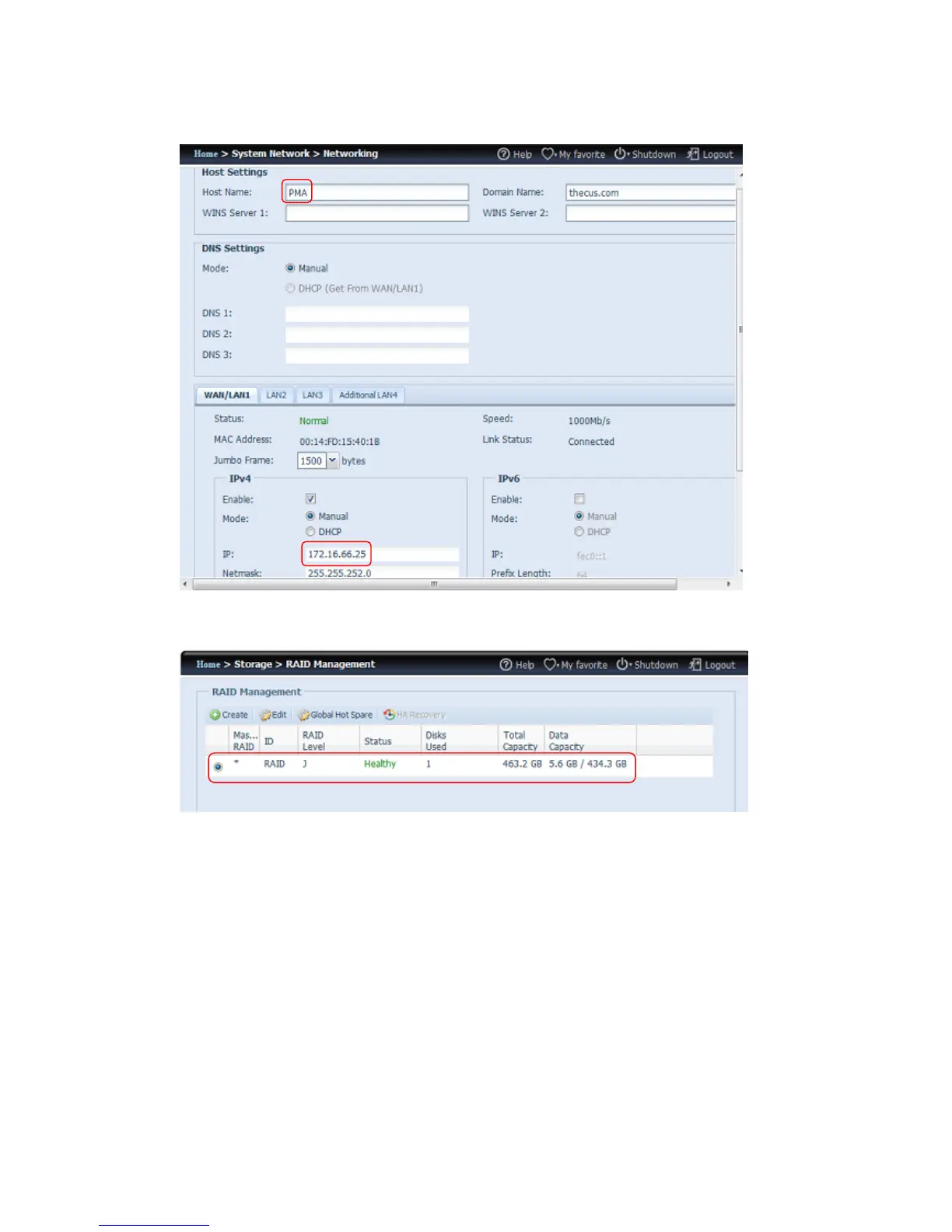Toggle the IPv6 Enable checkbox
This screenshot has height=1232, width=952.
[579, 499]
